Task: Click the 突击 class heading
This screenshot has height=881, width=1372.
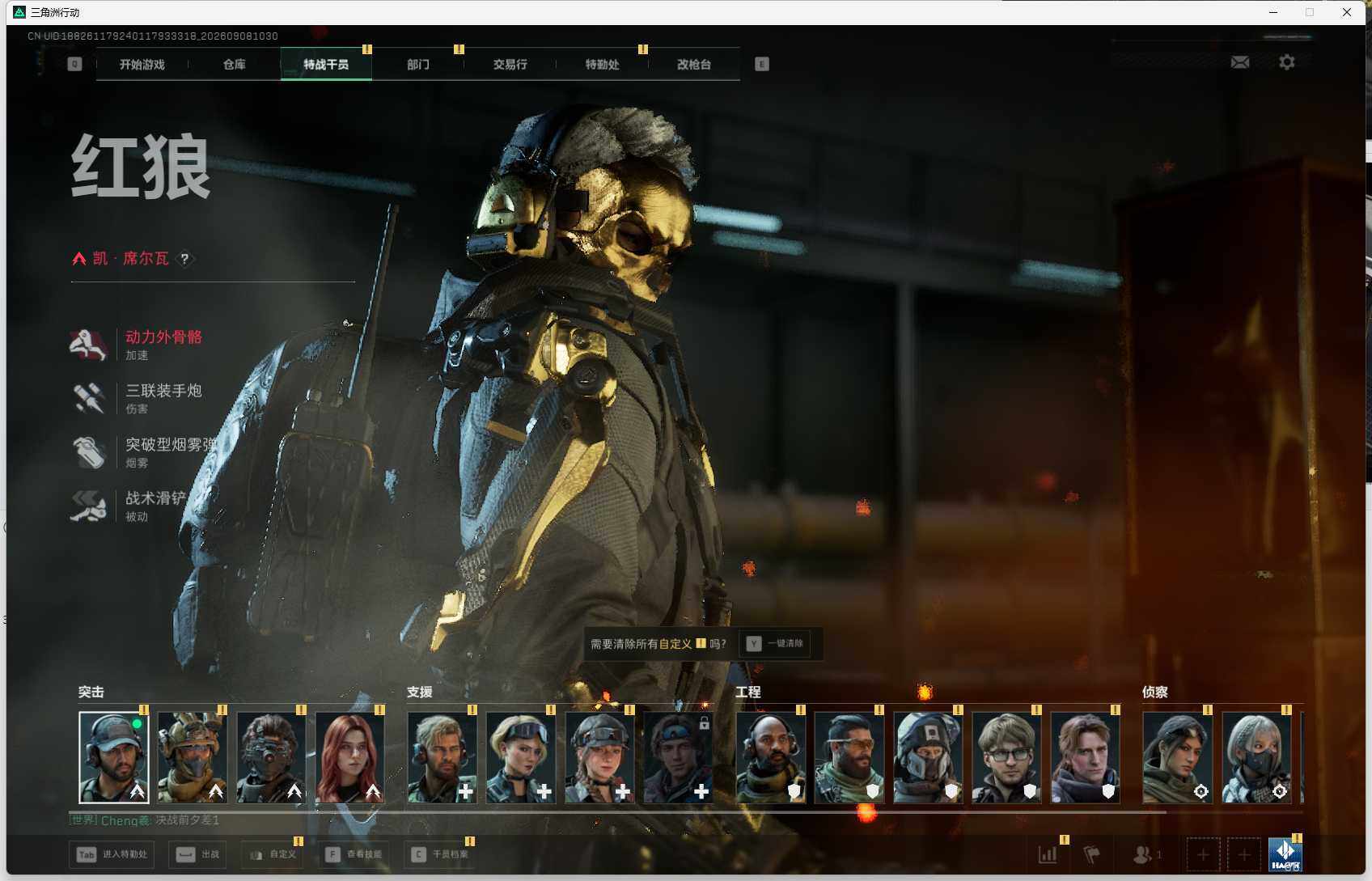Action: tap(91, 692)
